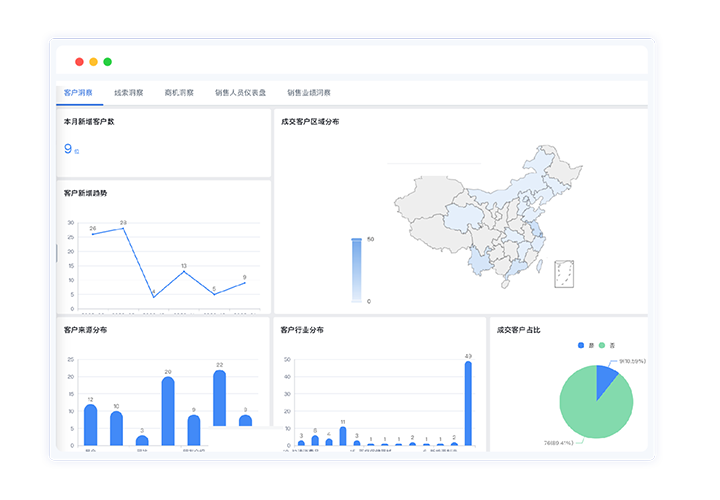720x500 pixels.
Task: Toggle the green 否 legend item
Action: (x=606, y=345)
